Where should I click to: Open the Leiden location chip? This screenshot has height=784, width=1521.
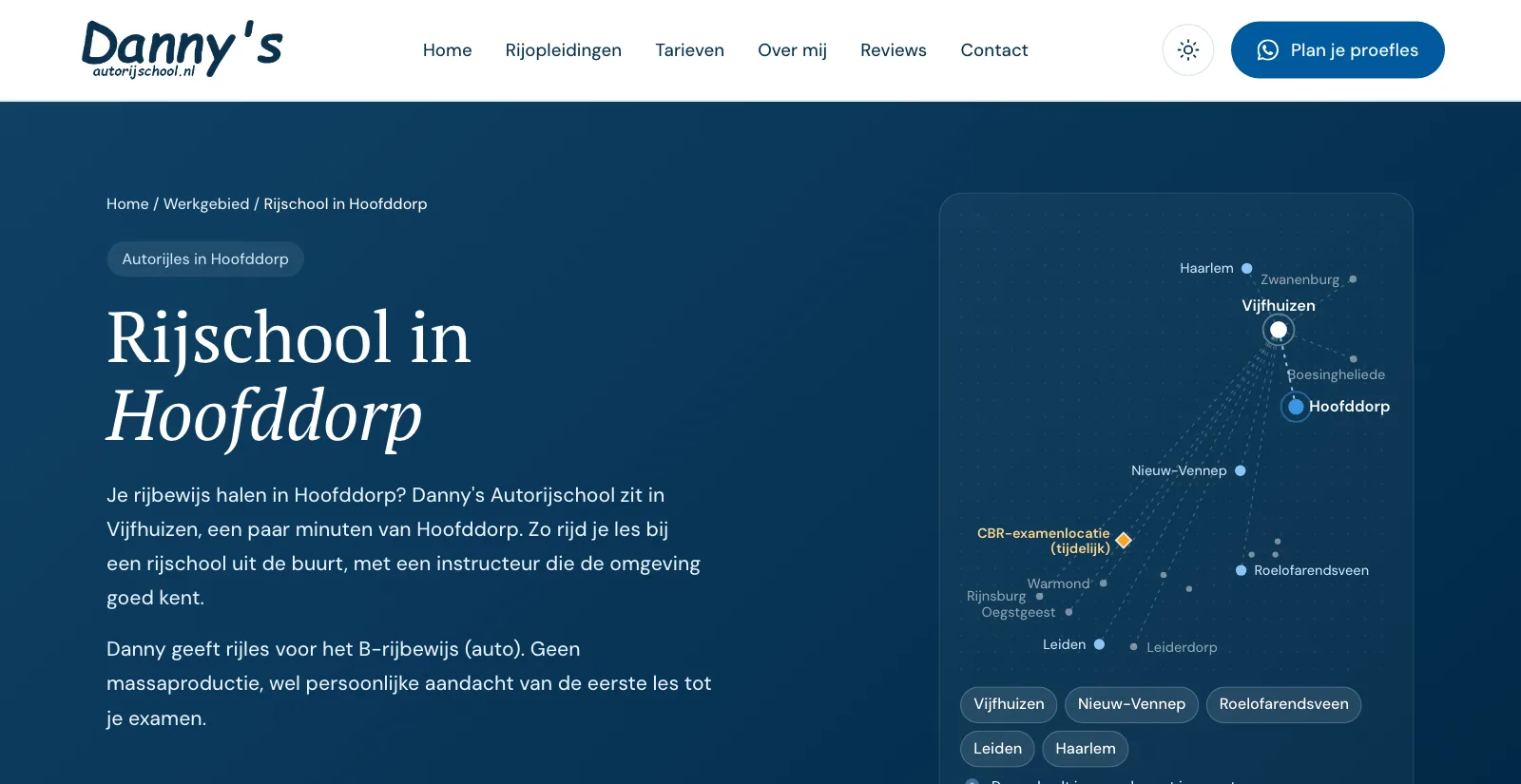point(997,749)
